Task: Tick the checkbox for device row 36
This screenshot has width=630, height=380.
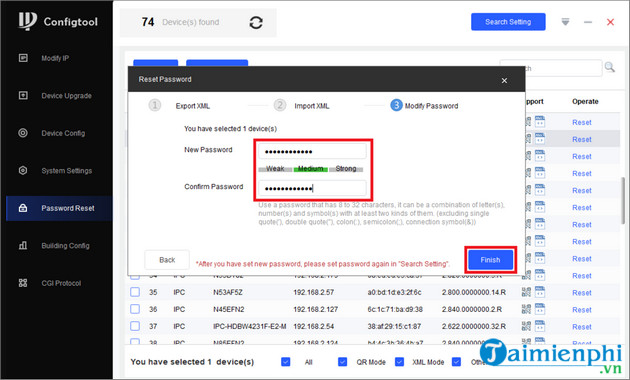Action: point(135,309)
